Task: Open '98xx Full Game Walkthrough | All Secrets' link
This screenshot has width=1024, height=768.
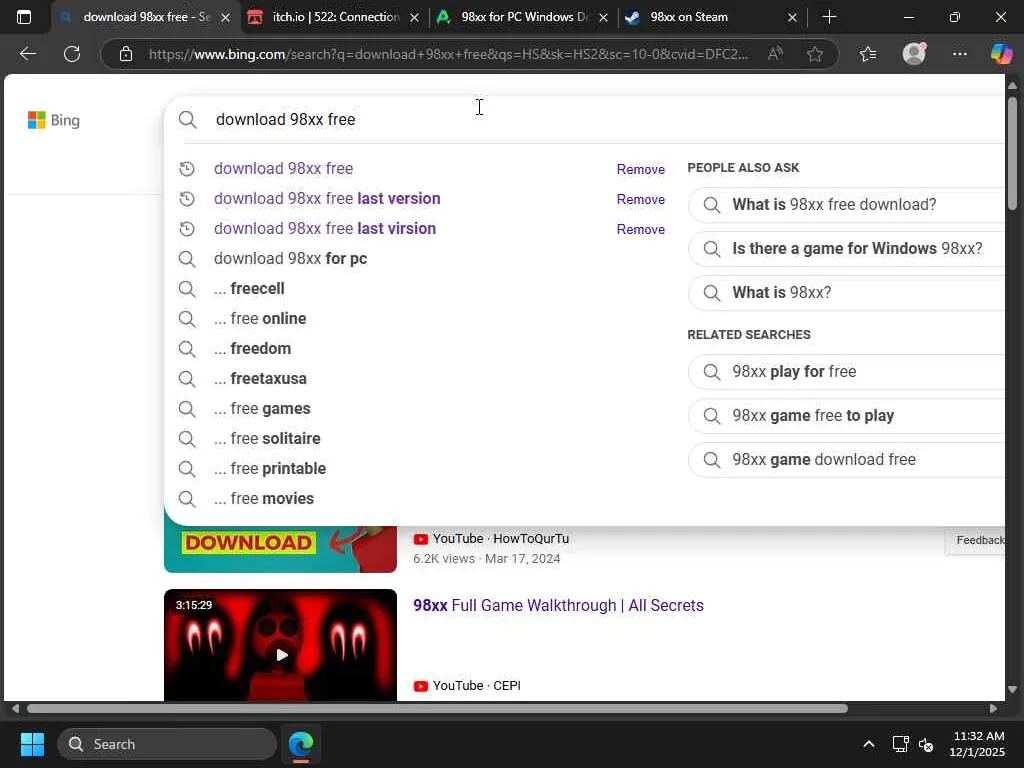Action: point(558,605)
